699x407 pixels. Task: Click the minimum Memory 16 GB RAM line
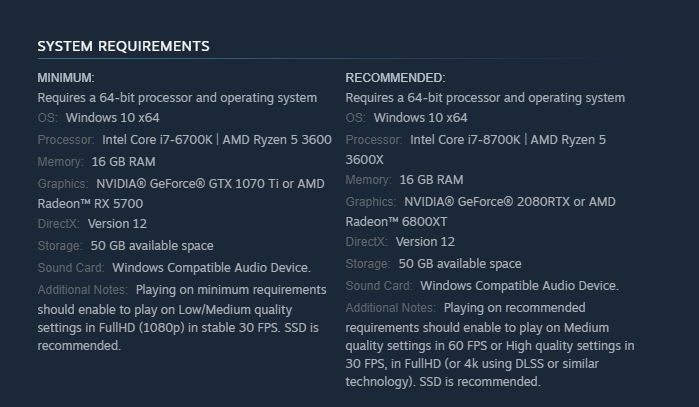click(96, 162)
